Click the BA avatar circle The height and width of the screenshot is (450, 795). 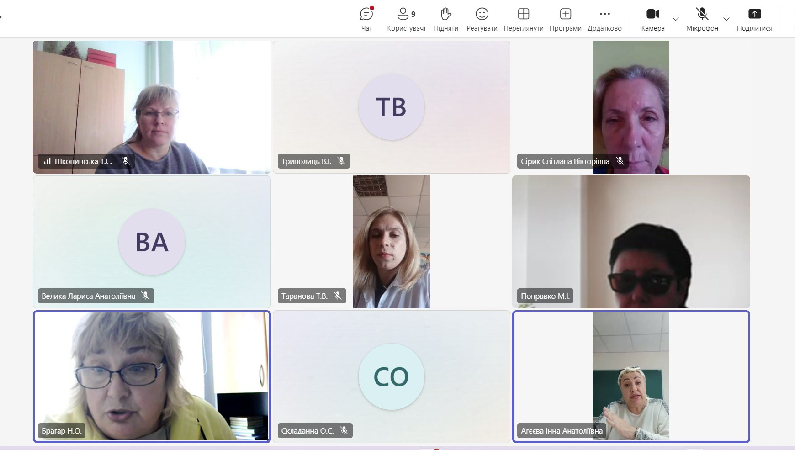click(152, 242)
